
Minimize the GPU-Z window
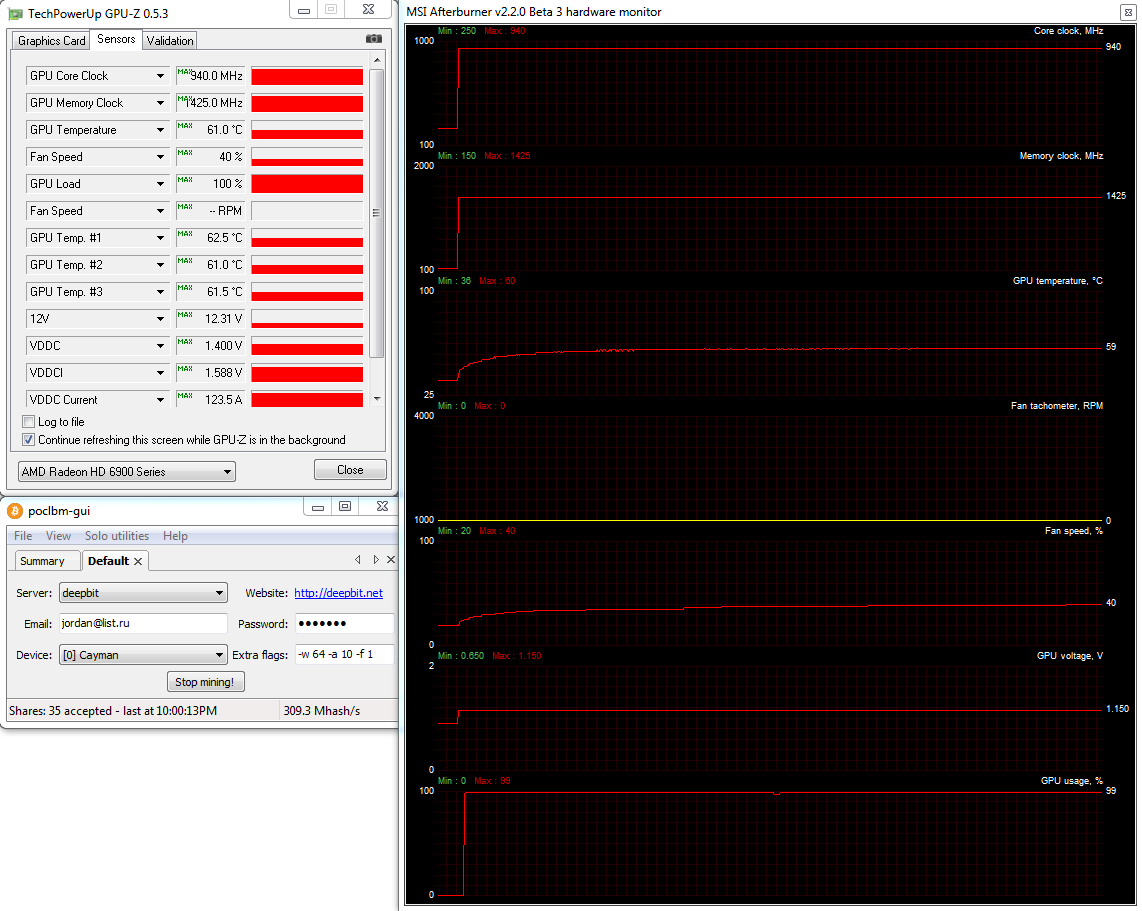tap(304, 10)
